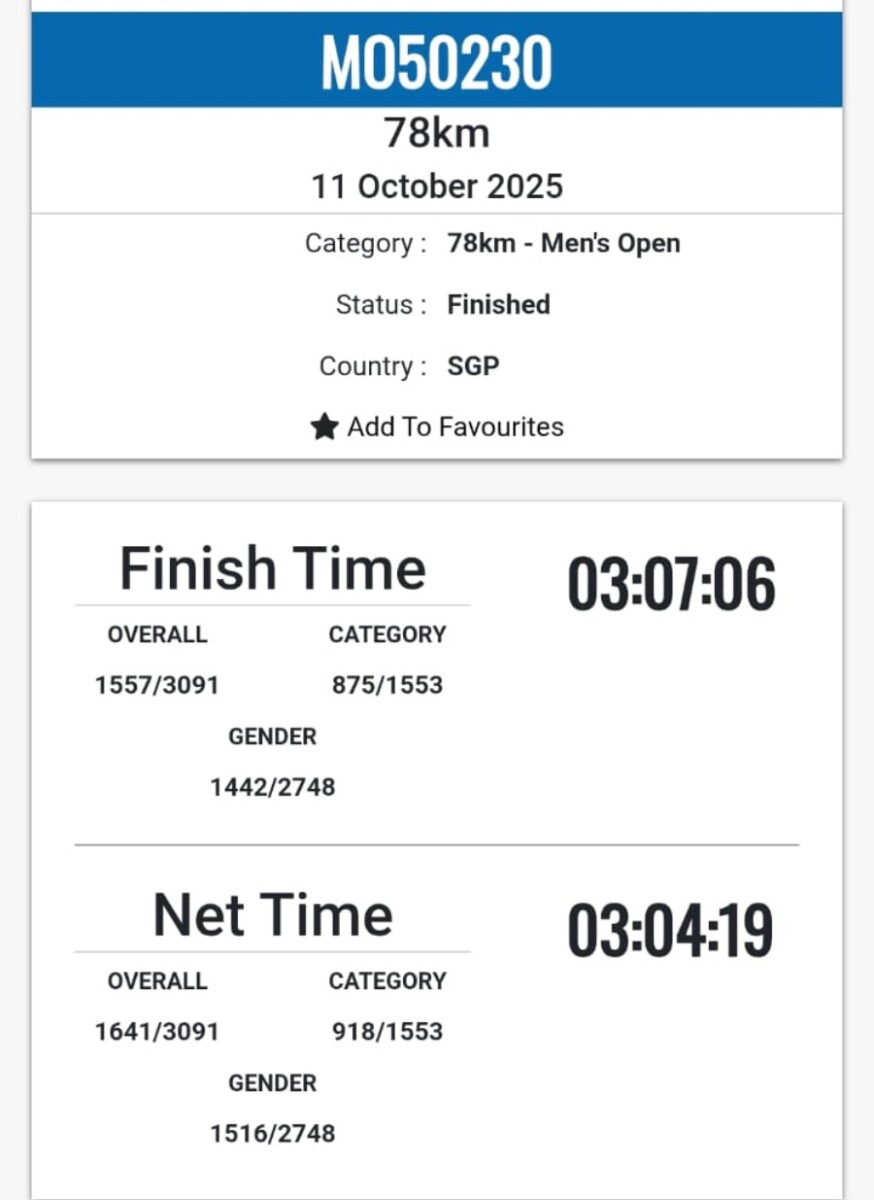The height and width of the screenshot is (1200, 874).
Task: Click the 11 October 2025 date
Action: click(437, 186)
